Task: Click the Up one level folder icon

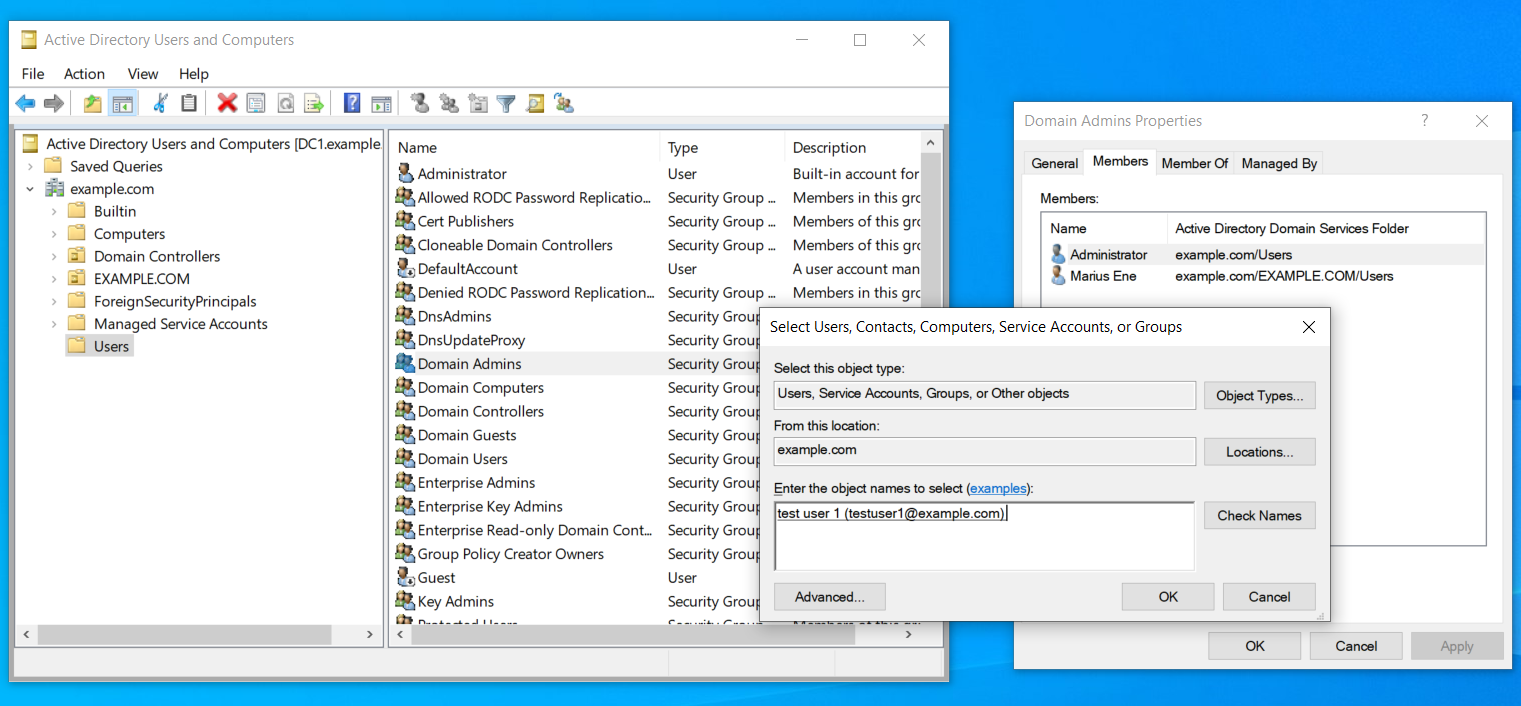Action: click(x=93, y=103)
